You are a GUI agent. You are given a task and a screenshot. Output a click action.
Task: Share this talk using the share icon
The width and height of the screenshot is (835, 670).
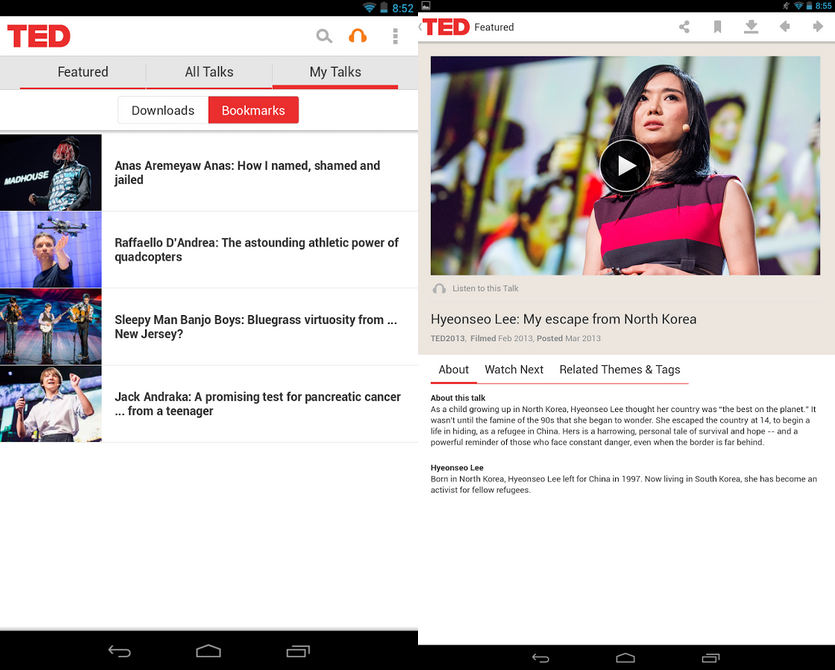(684, 27)
